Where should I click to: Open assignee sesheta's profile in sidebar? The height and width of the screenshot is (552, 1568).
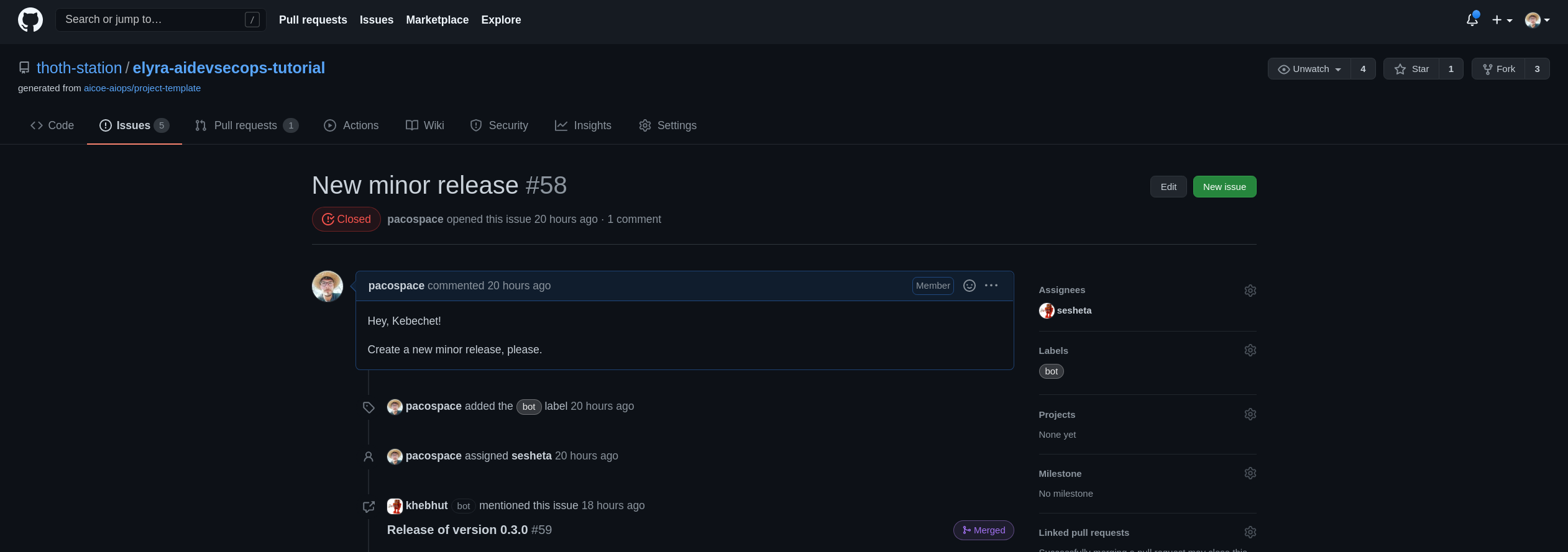tap(1074, 310)
